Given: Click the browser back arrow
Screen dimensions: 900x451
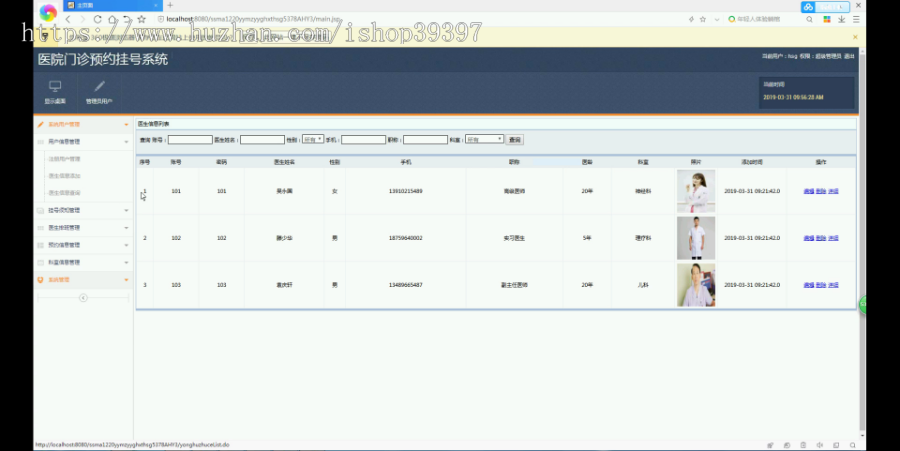Looking at the screenshot, I should point(68,19).
